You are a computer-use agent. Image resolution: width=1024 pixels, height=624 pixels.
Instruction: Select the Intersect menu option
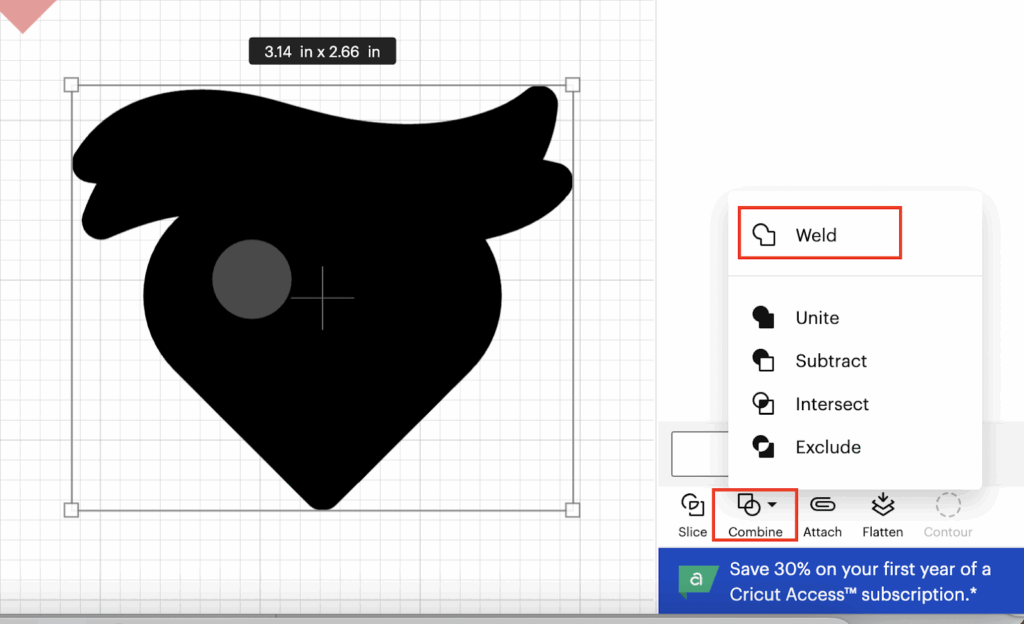click(x=831, y=404)
